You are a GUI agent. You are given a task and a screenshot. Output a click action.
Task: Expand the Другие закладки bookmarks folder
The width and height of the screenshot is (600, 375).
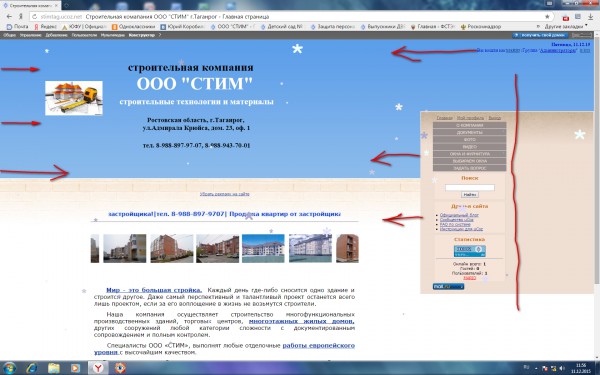(564, 27)
